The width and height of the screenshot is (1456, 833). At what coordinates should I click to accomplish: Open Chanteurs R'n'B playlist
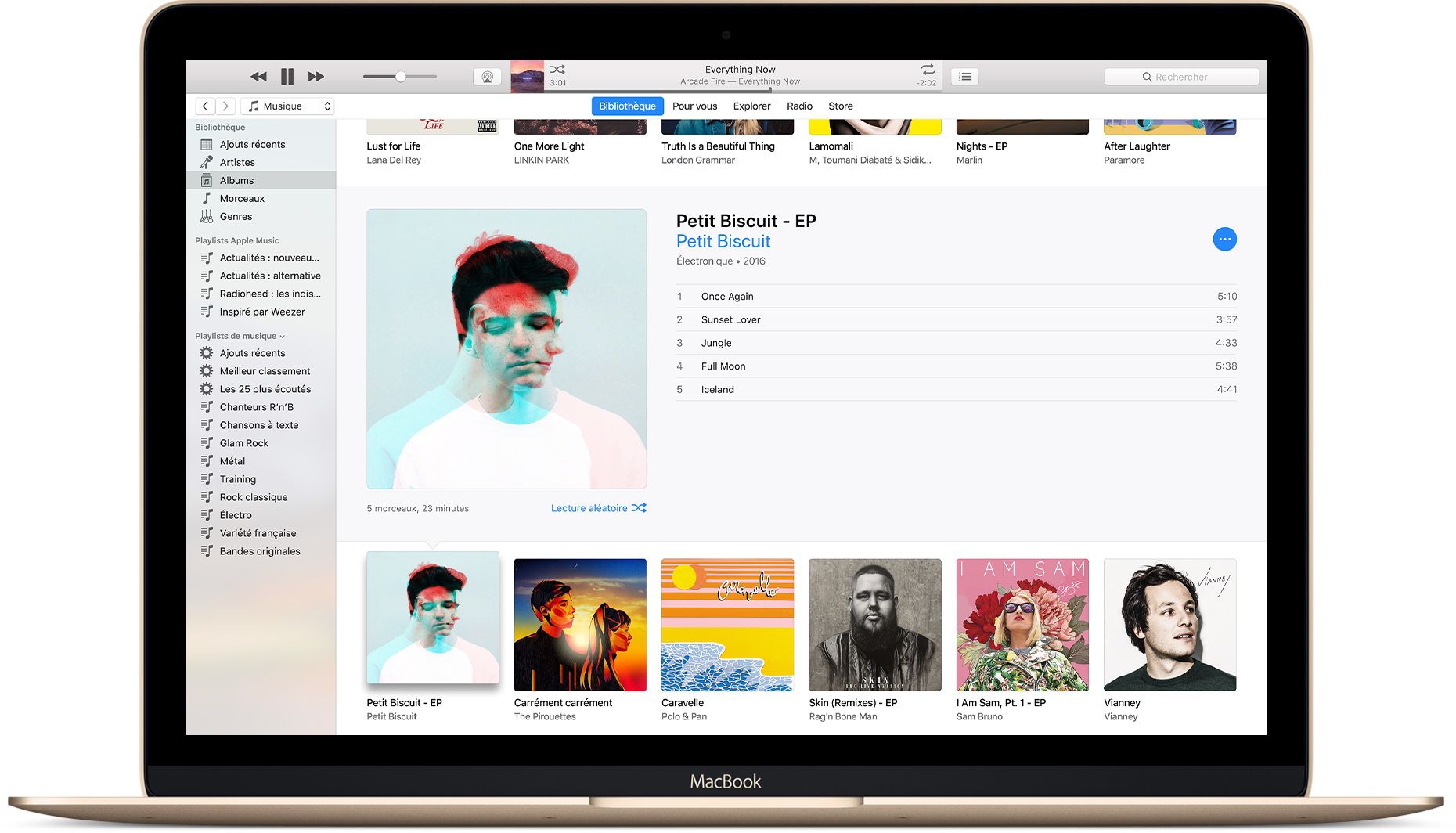click(261, 407)
